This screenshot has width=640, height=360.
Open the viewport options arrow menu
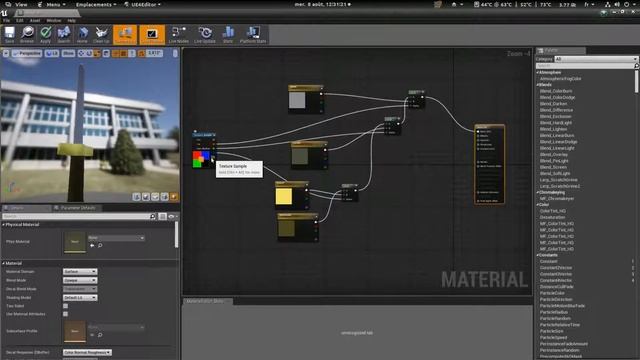(6, 53)
